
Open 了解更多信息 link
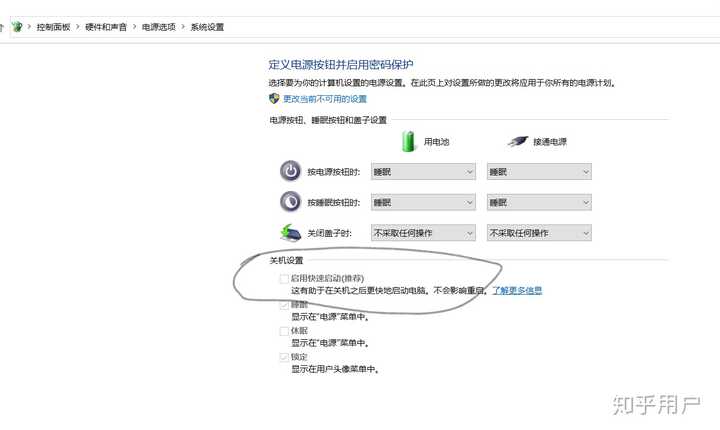[x=518, y=290]
